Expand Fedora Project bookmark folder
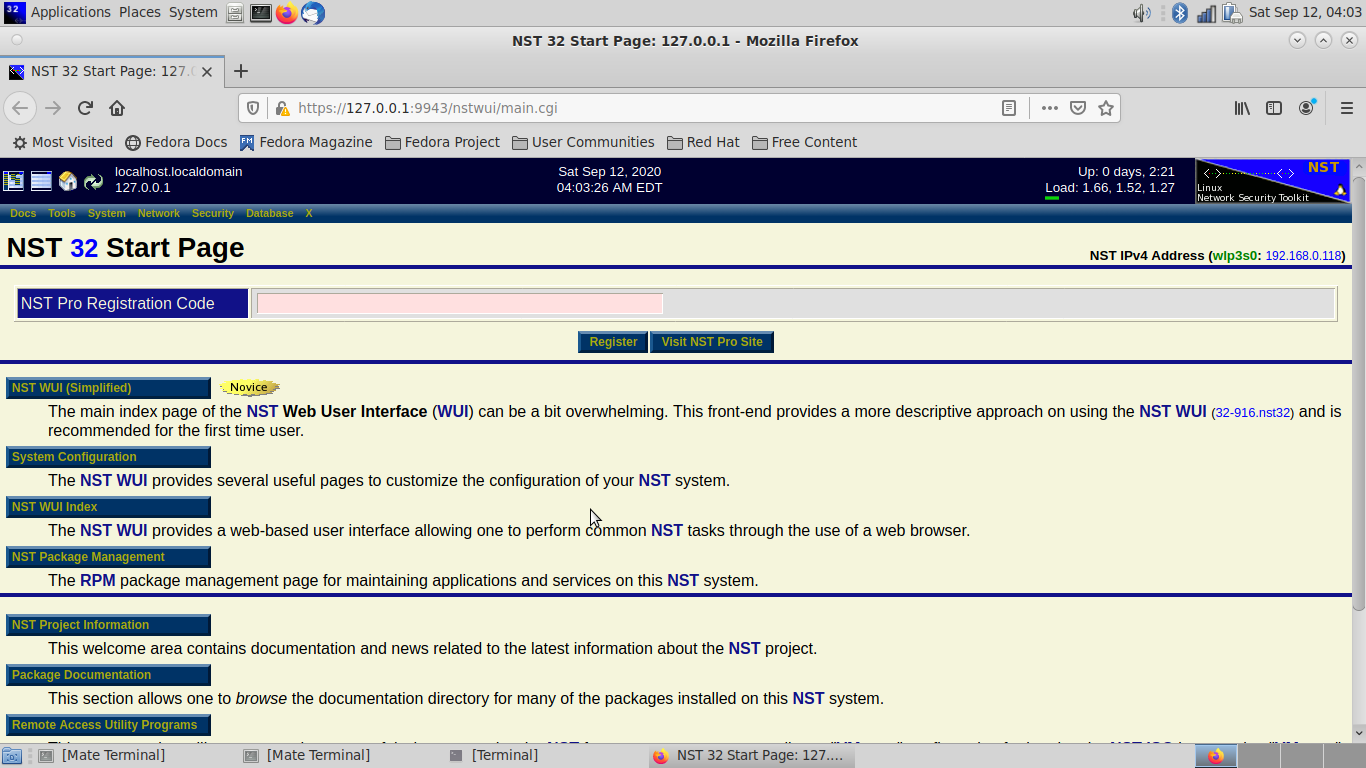 (x=442, y=142)
